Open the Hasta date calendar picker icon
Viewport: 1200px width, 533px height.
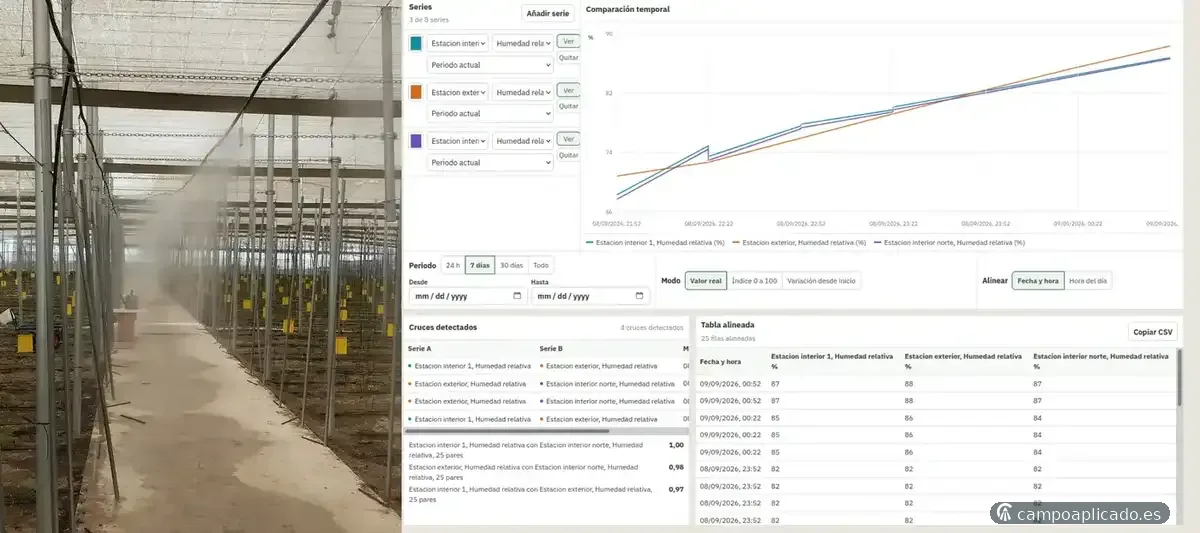click(639, 296)
